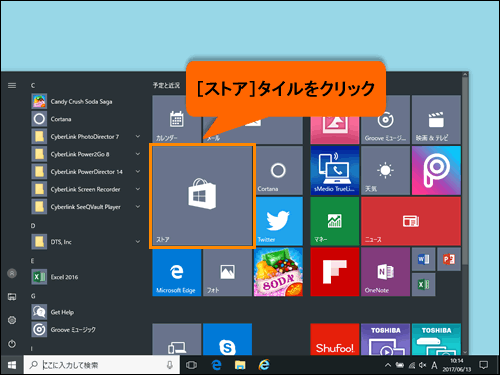Screen dimensions: 500x375
Task: Open the OneNote tile
Action: coord(385,272)
